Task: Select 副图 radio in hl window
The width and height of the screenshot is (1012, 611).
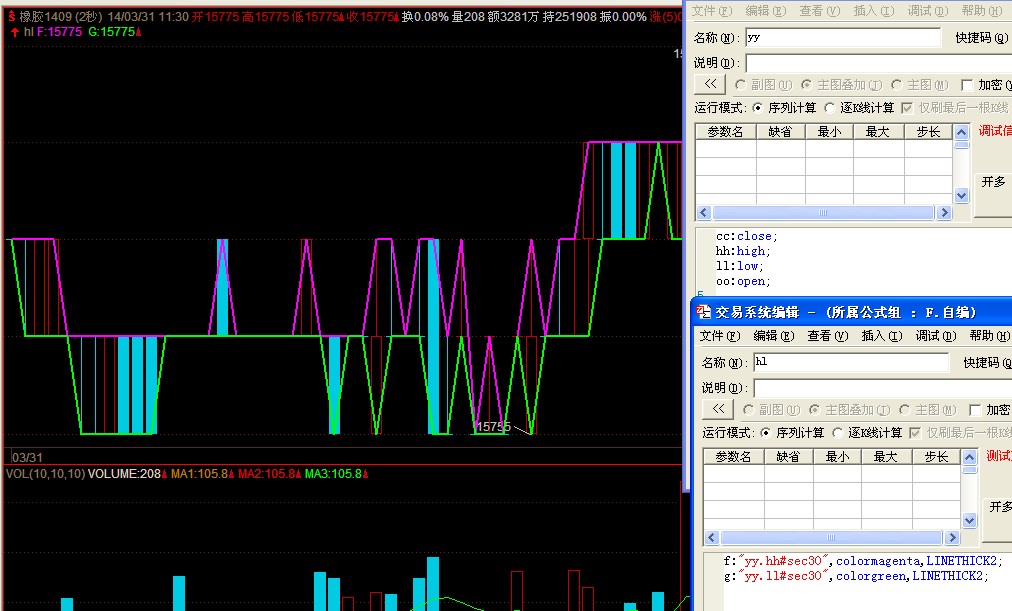Action: coord(749,410)
